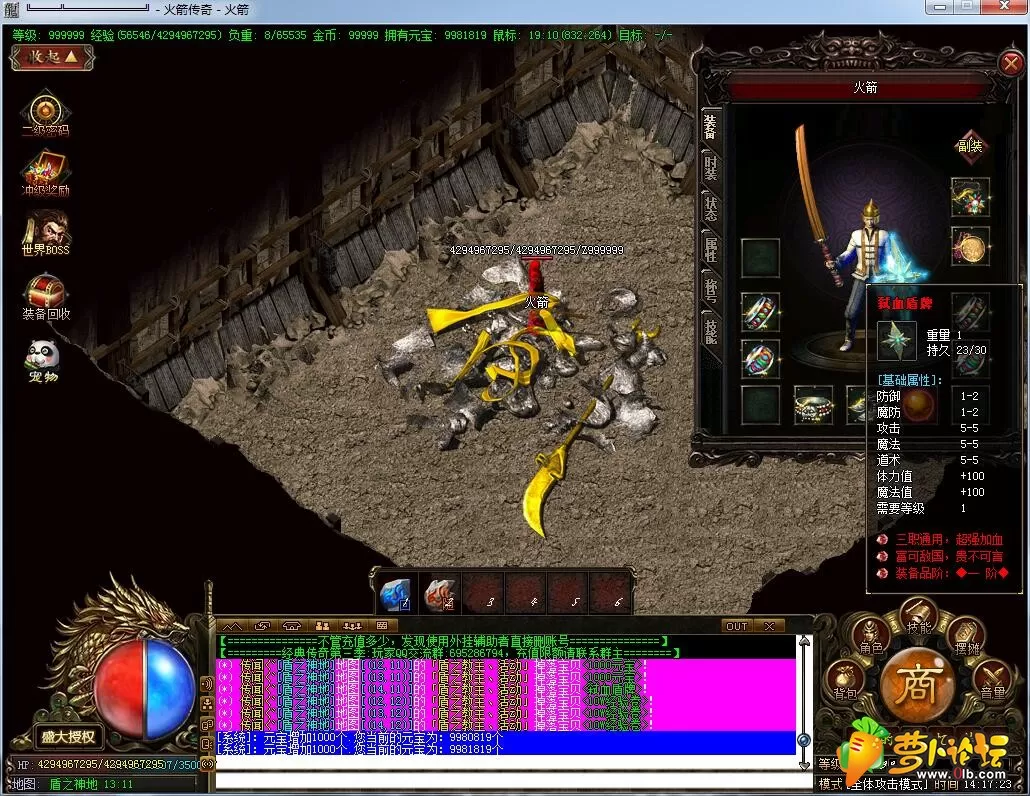Close the chat panel with X button

point(769,626)
